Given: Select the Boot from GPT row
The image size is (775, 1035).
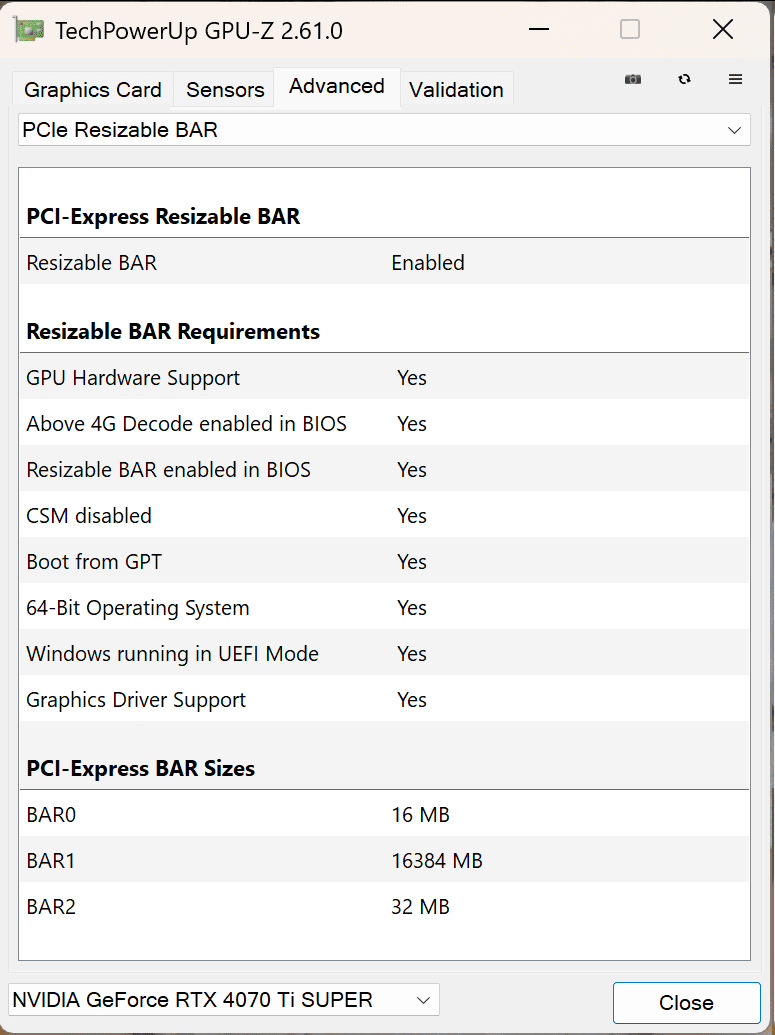Looking at the screenshot, I should click(x=384, y=562).
